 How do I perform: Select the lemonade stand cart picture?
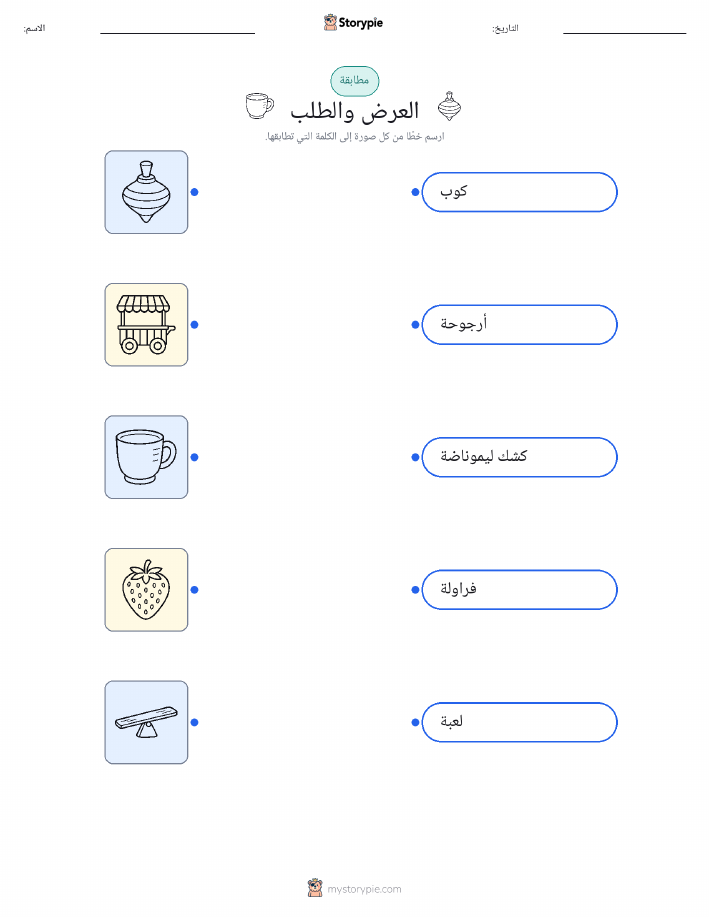[146, 325]
